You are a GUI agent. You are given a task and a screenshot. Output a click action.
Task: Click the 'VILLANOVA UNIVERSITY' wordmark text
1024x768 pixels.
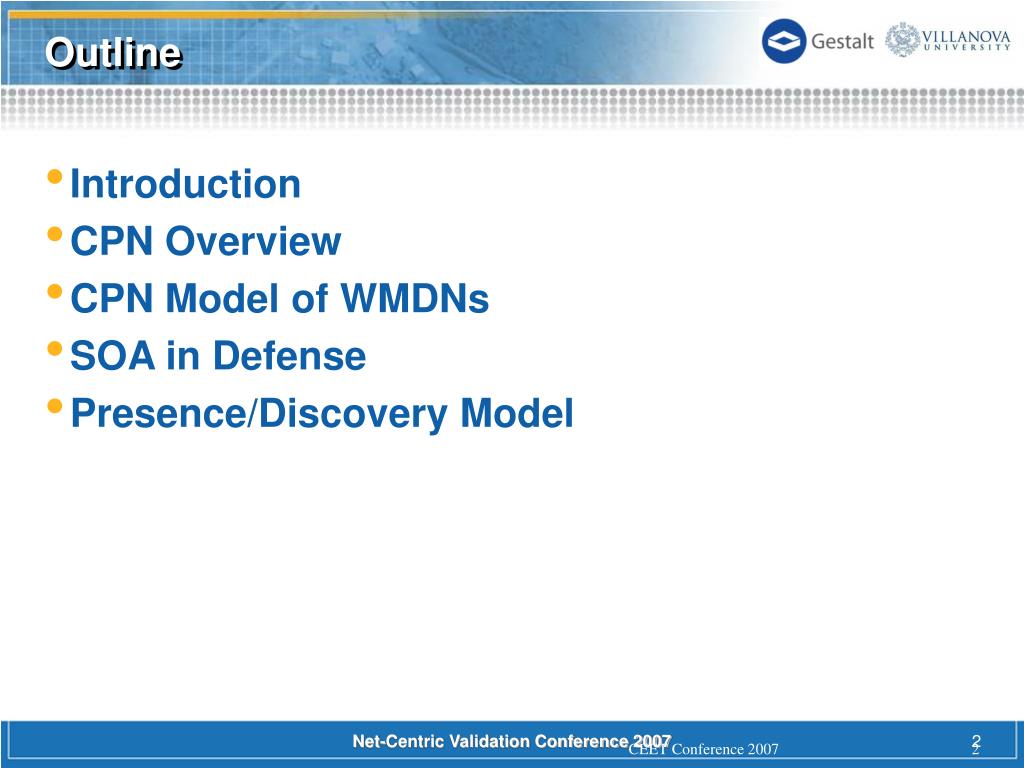pos(967,40)
